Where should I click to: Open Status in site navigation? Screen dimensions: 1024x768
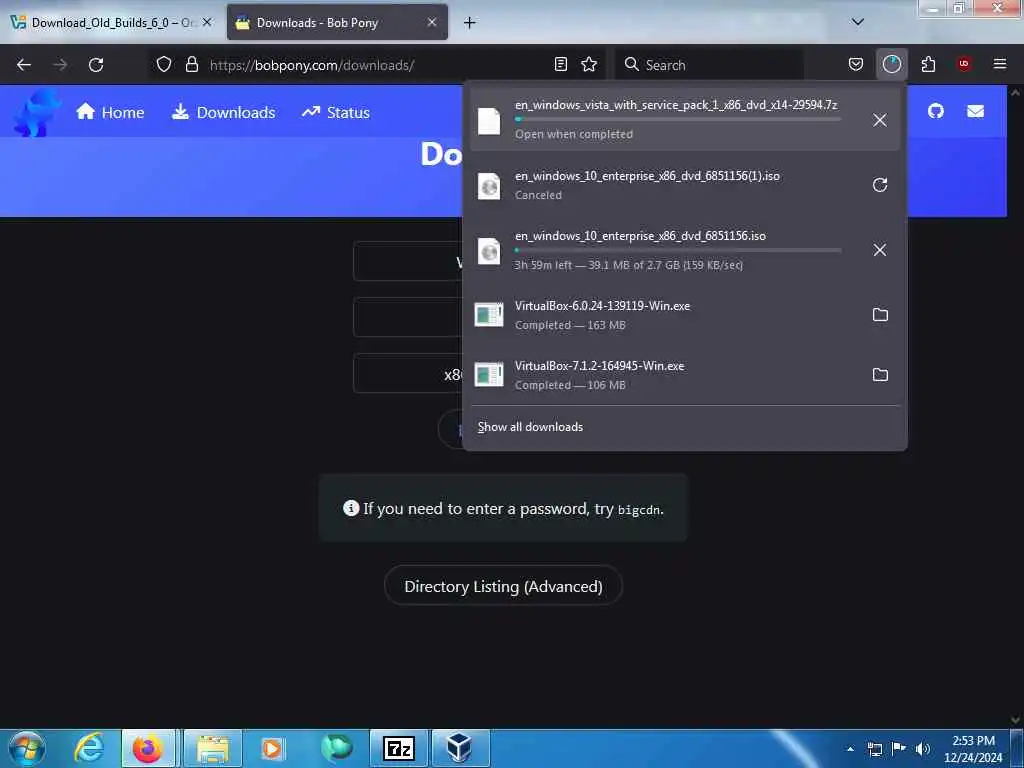click(336, 112)
